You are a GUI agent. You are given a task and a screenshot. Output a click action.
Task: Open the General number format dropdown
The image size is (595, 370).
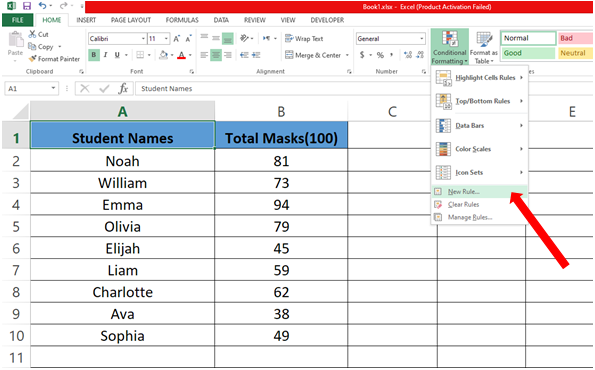click(422, 39)
